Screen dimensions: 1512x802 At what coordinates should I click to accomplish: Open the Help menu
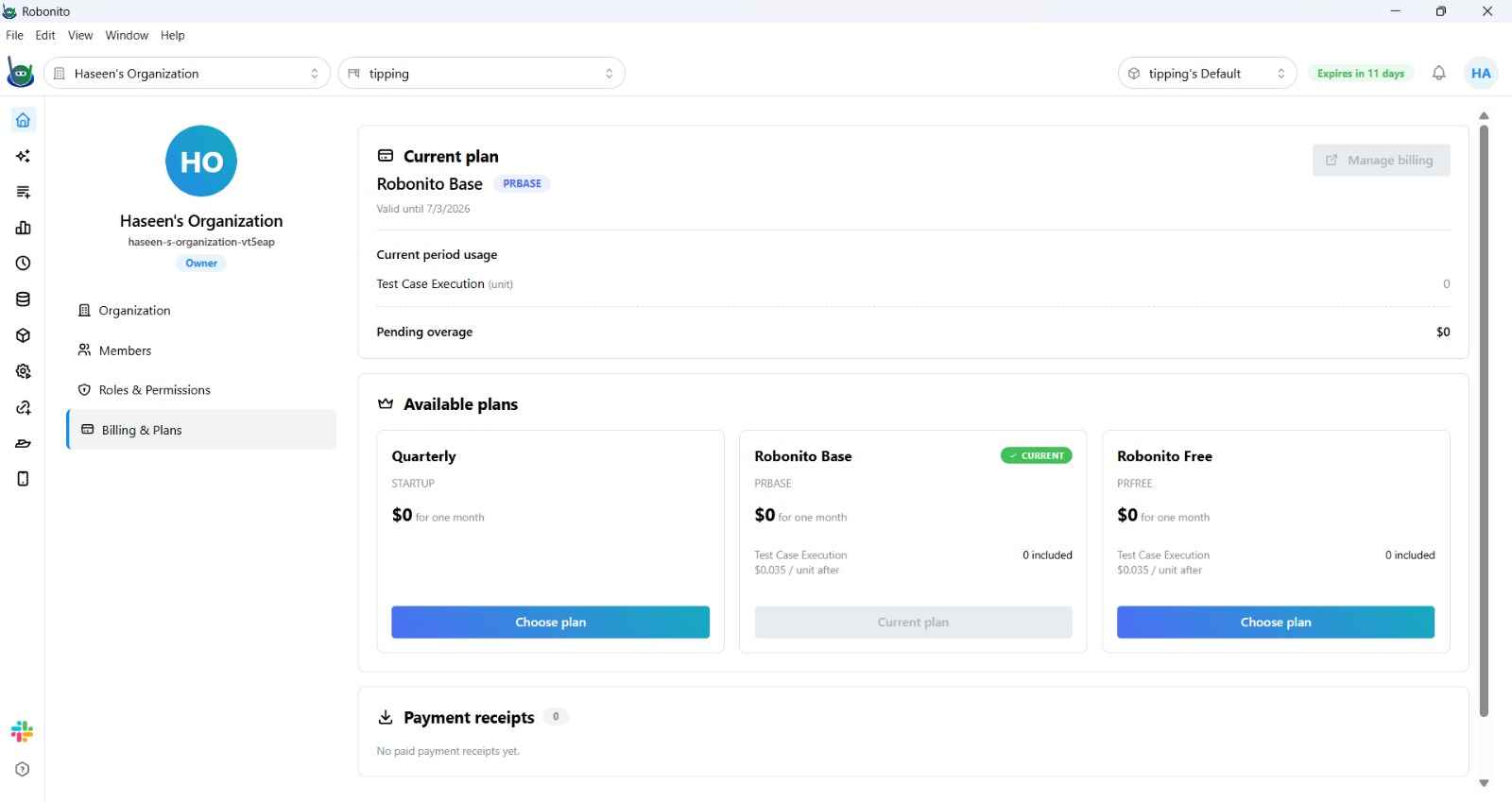(173, 35)
